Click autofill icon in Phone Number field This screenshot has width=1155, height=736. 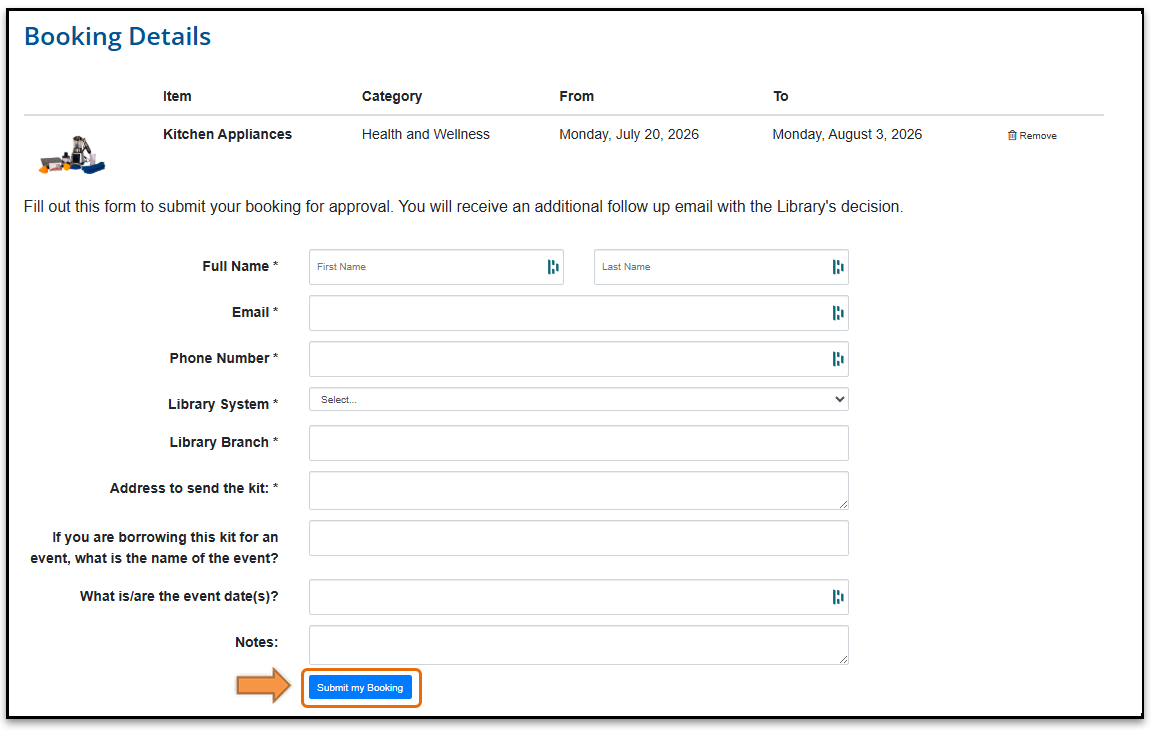coord(838,359)
